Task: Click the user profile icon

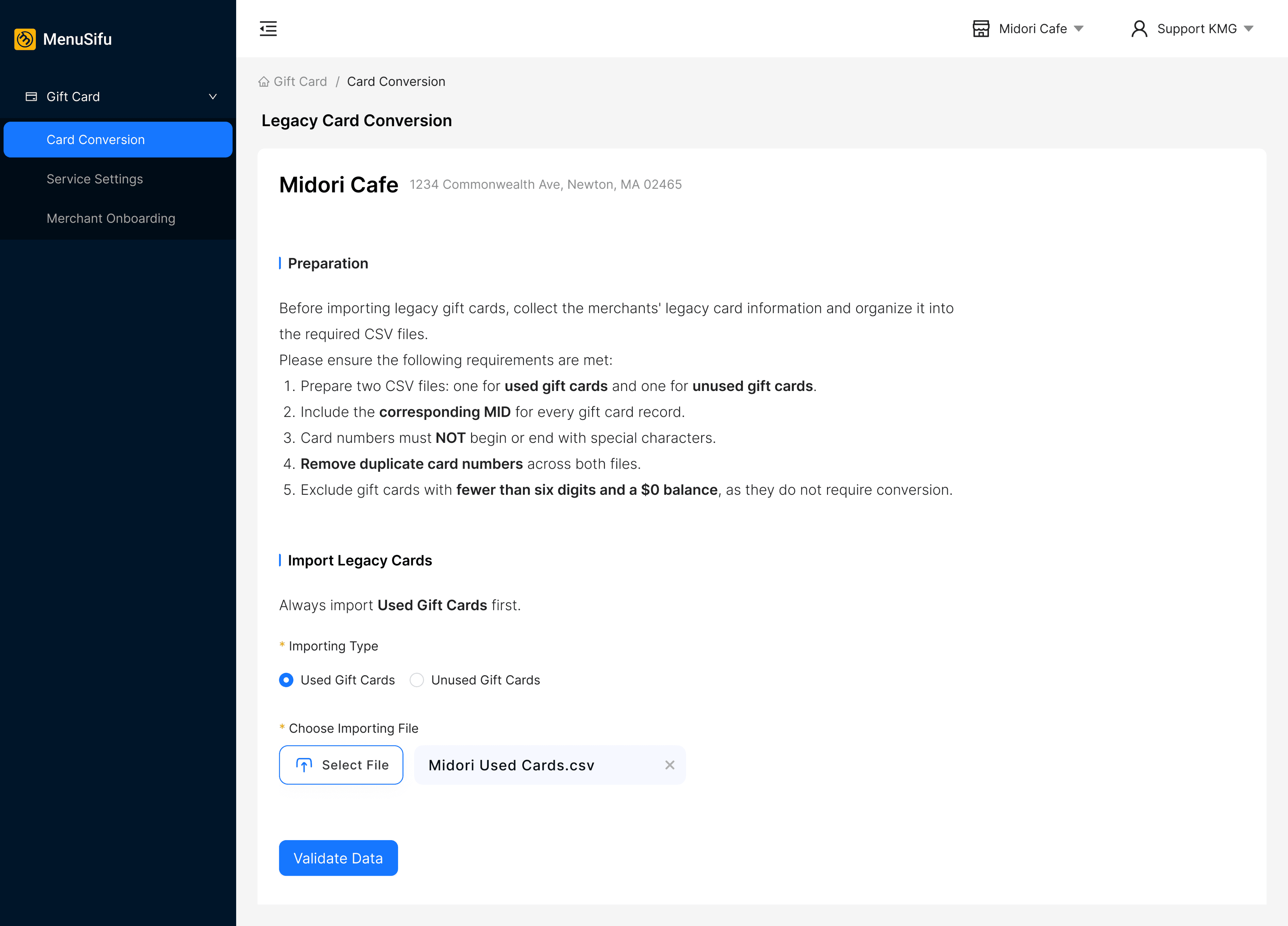Action: pos(1139,28)
